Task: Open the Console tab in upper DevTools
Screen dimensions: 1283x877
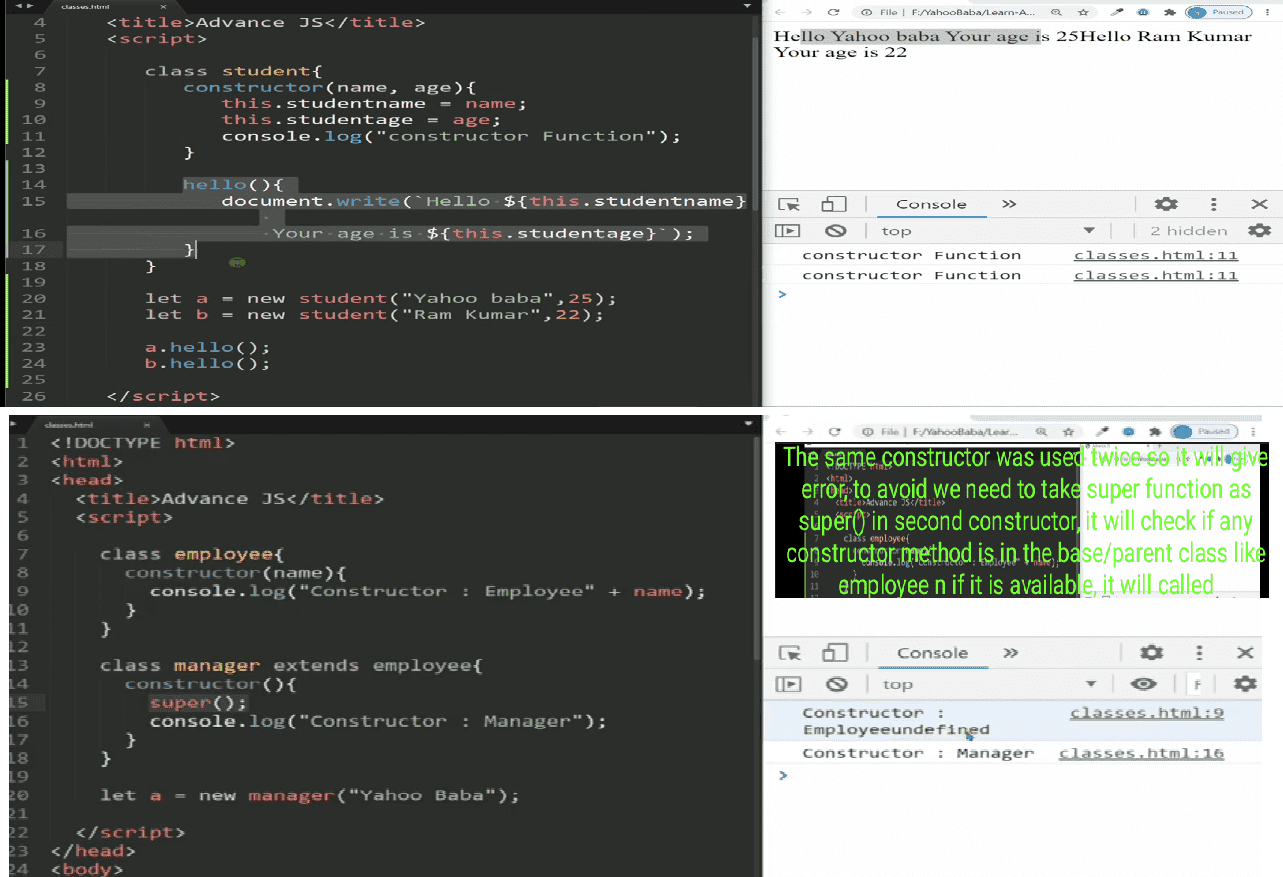Action: click(931, 204)
